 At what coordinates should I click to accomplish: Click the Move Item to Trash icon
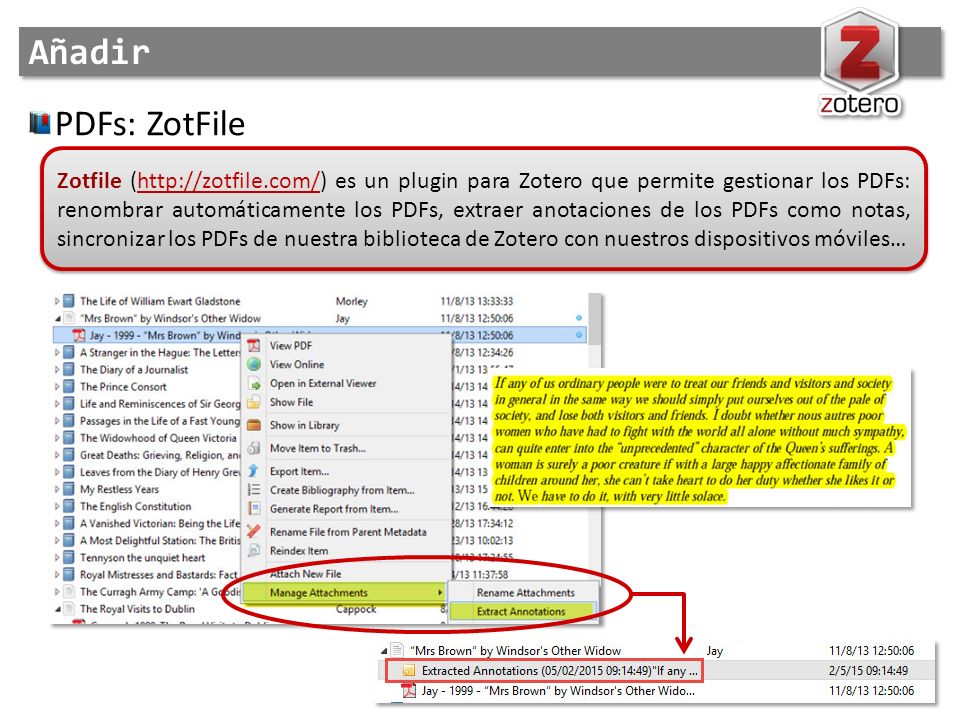tap(253, 448)
